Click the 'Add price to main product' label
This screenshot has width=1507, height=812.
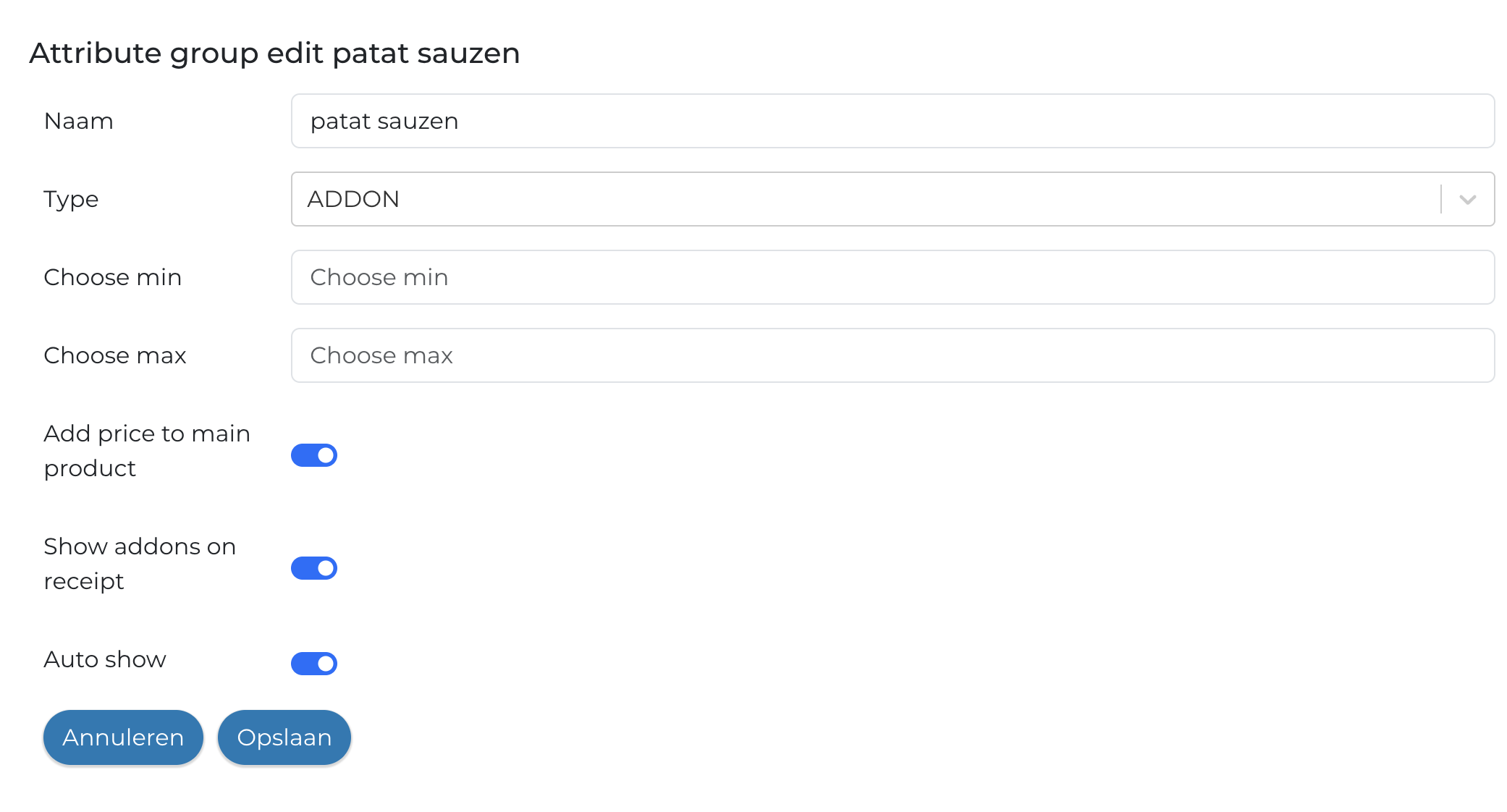tap(147, 450)
